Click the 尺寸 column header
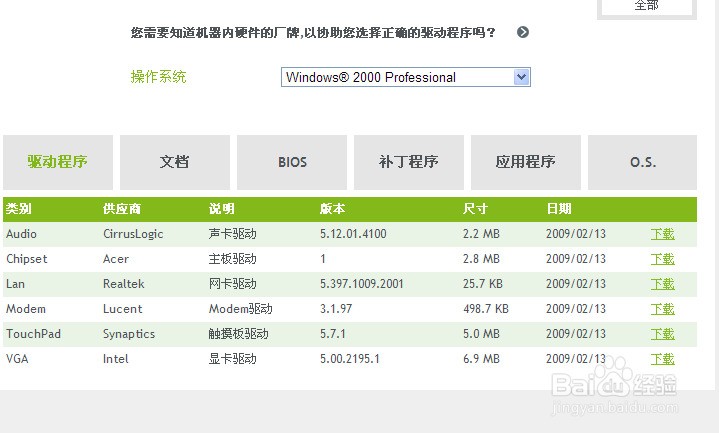This screenshot has width=719, height=433. [476, 209]
